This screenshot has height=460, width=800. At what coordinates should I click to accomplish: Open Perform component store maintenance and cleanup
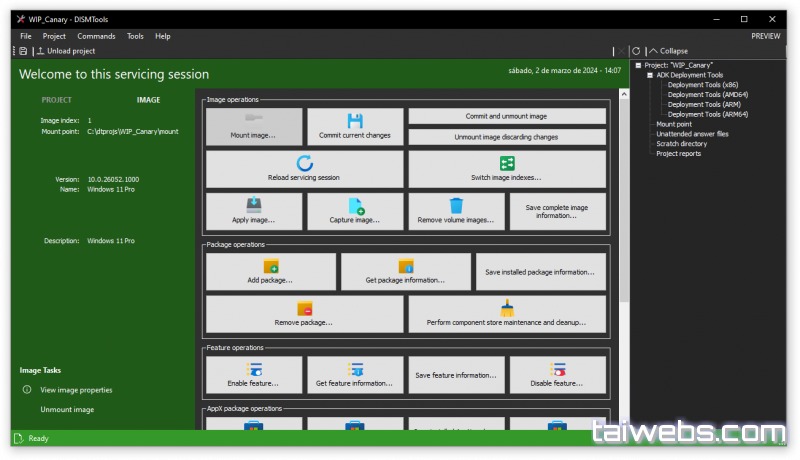click(506, 313)
